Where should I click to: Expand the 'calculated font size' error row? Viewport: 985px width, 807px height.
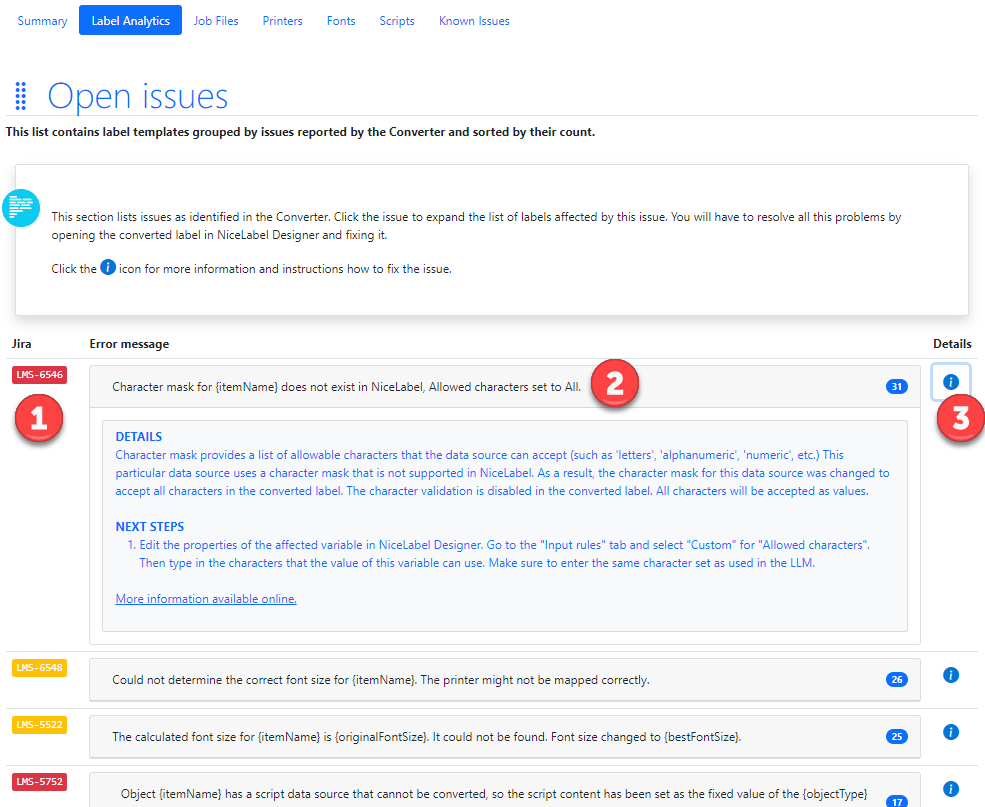click(x=505, y=737)
